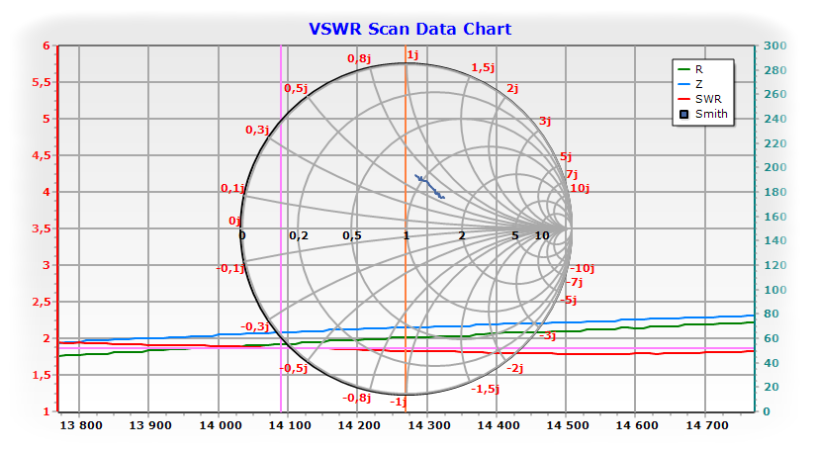816x452 pixels.
Task: Click the red SWR legend line
Action: (684, 99)
